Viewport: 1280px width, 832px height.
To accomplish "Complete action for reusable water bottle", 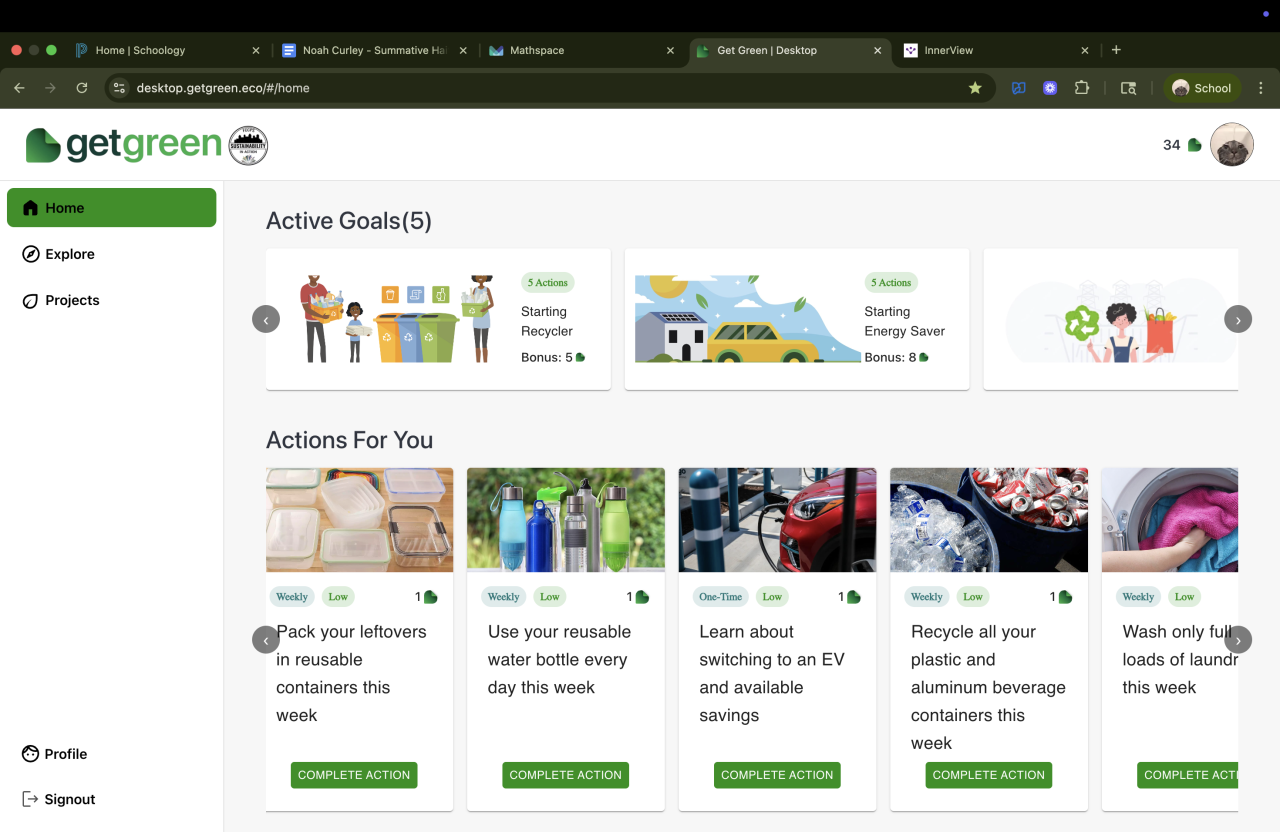I will coord(566,775).
